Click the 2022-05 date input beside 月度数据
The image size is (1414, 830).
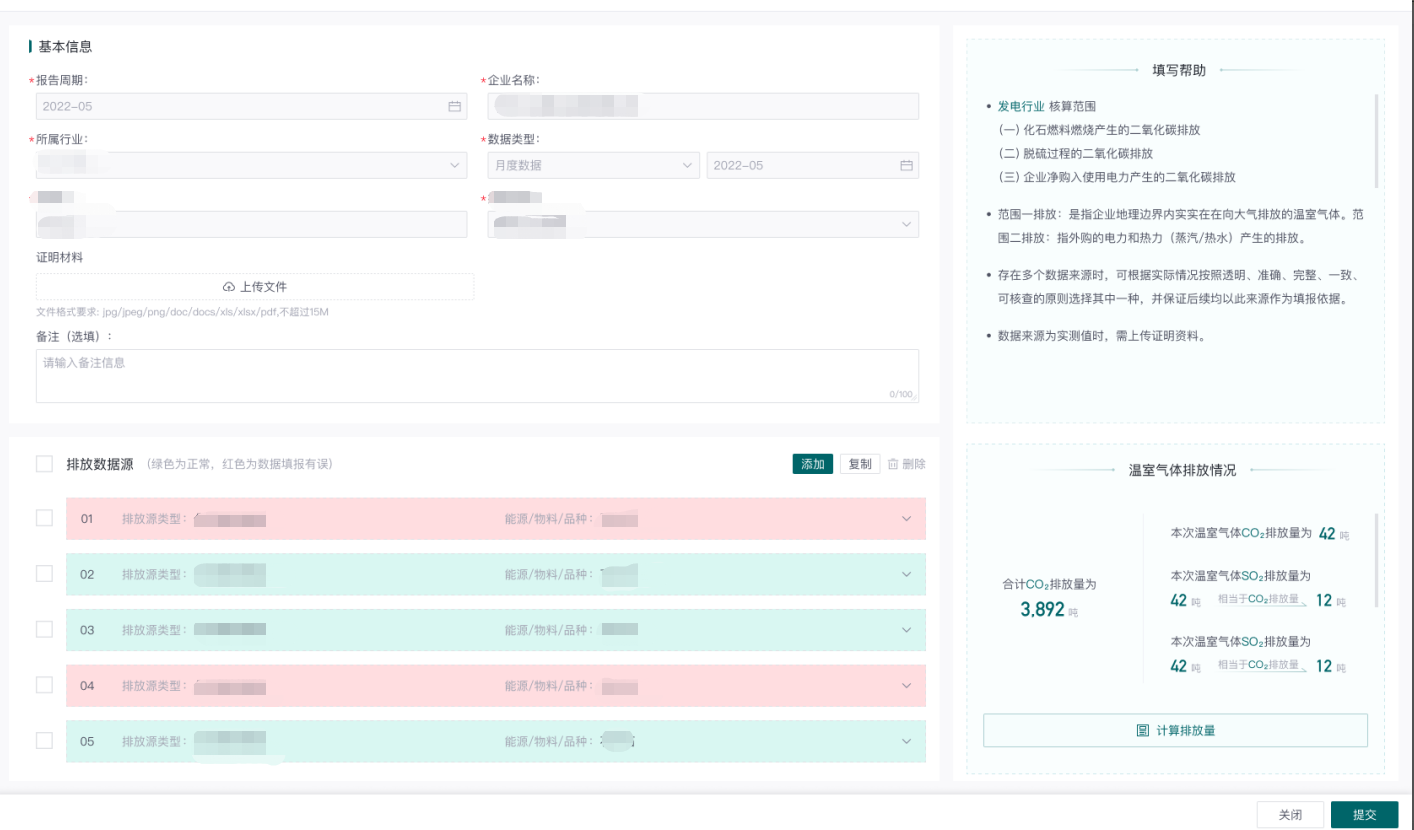812,165
